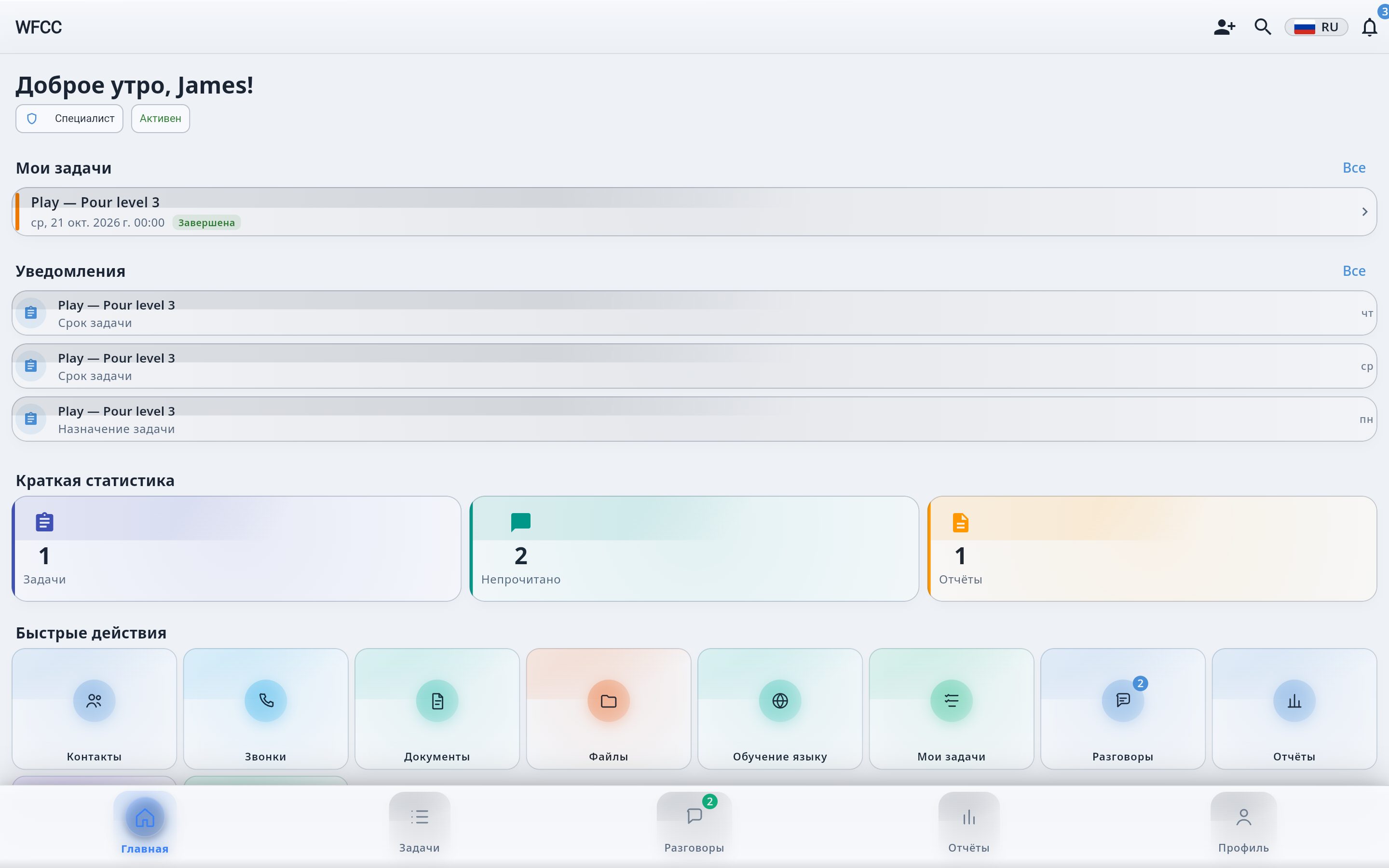Open all notifications via Все link next to Уведомления
The width and height of the screenshot is (1389, 868).
pos(1354,271)
